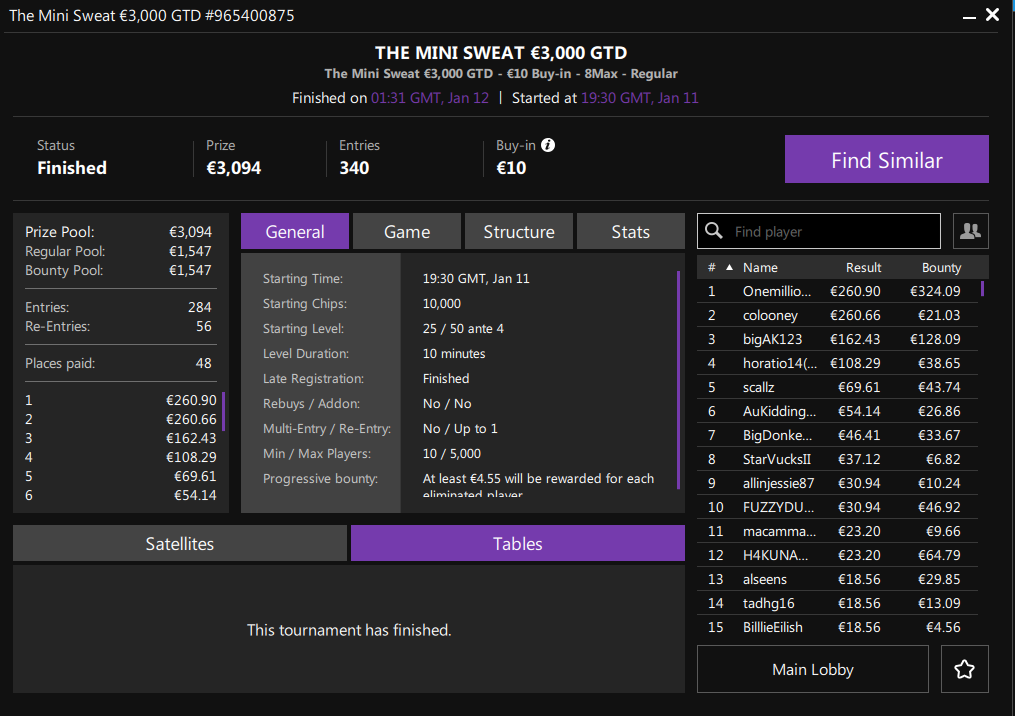Select the Tables tab

tap(518, 543)
